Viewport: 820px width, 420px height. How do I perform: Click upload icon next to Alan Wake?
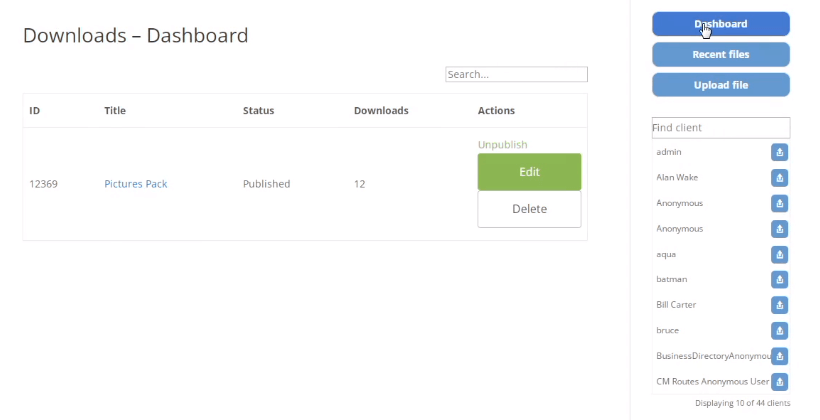click(x=780, y=178)
